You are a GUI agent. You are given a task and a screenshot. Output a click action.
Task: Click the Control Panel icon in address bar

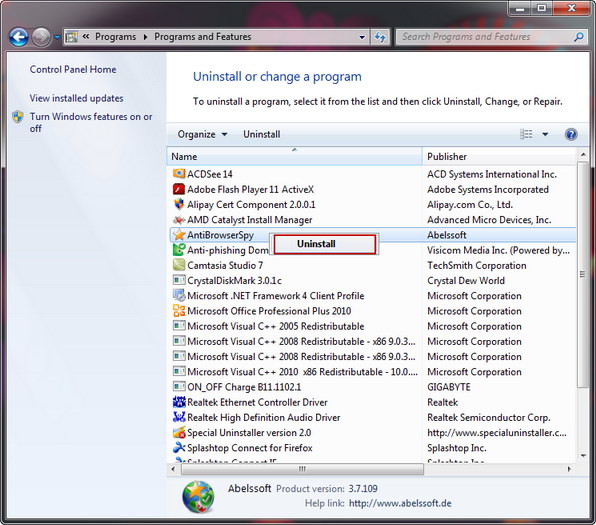click(x=71, y=37)
